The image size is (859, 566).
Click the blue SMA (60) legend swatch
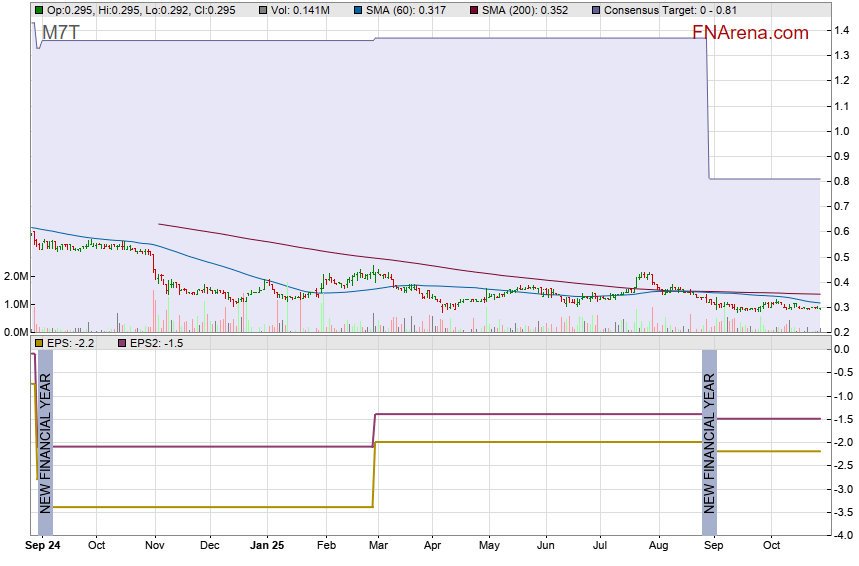pyautogui.click(x=356, y=10)
